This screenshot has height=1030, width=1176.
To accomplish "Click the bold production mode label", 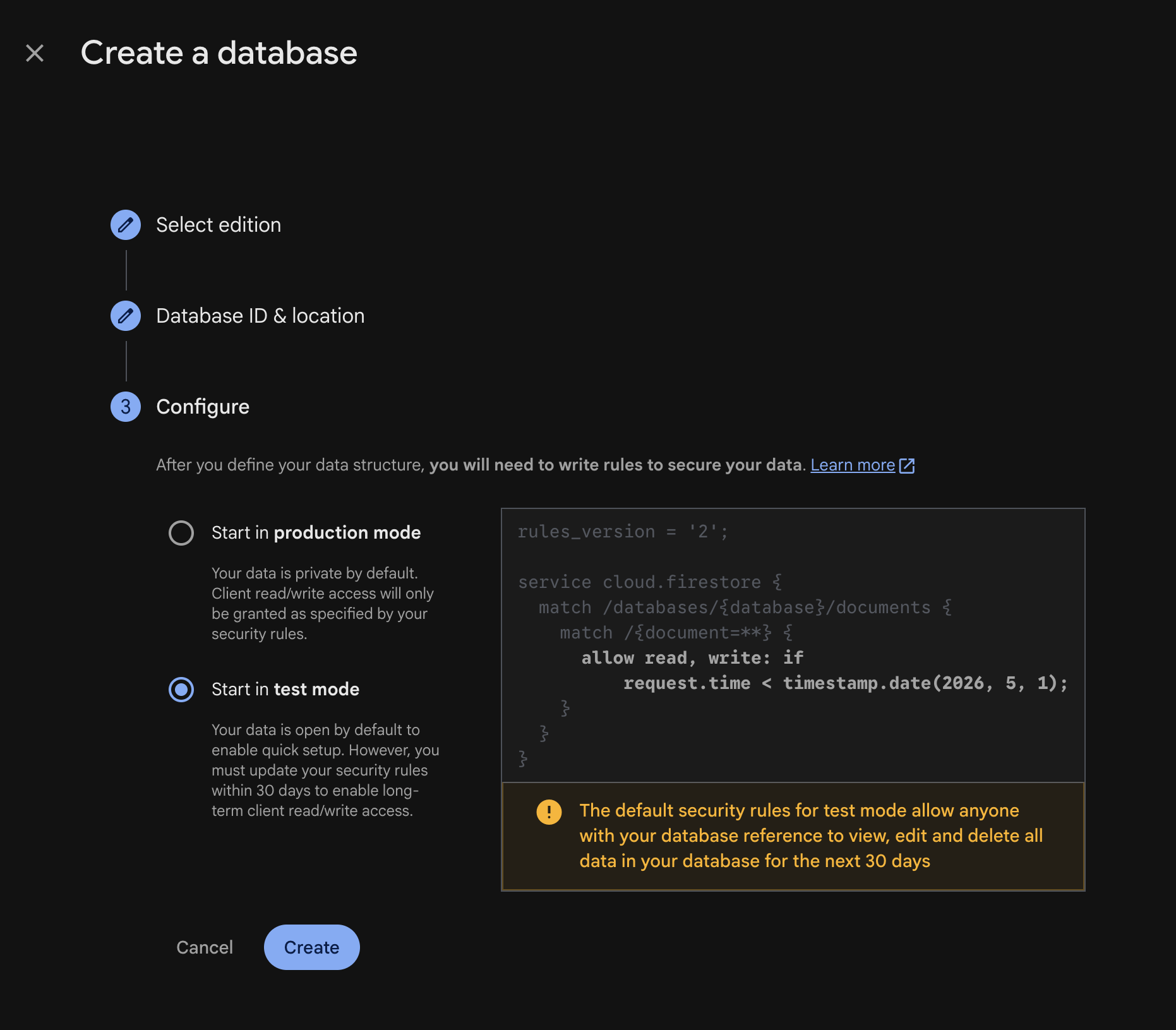I will [347, 532].
